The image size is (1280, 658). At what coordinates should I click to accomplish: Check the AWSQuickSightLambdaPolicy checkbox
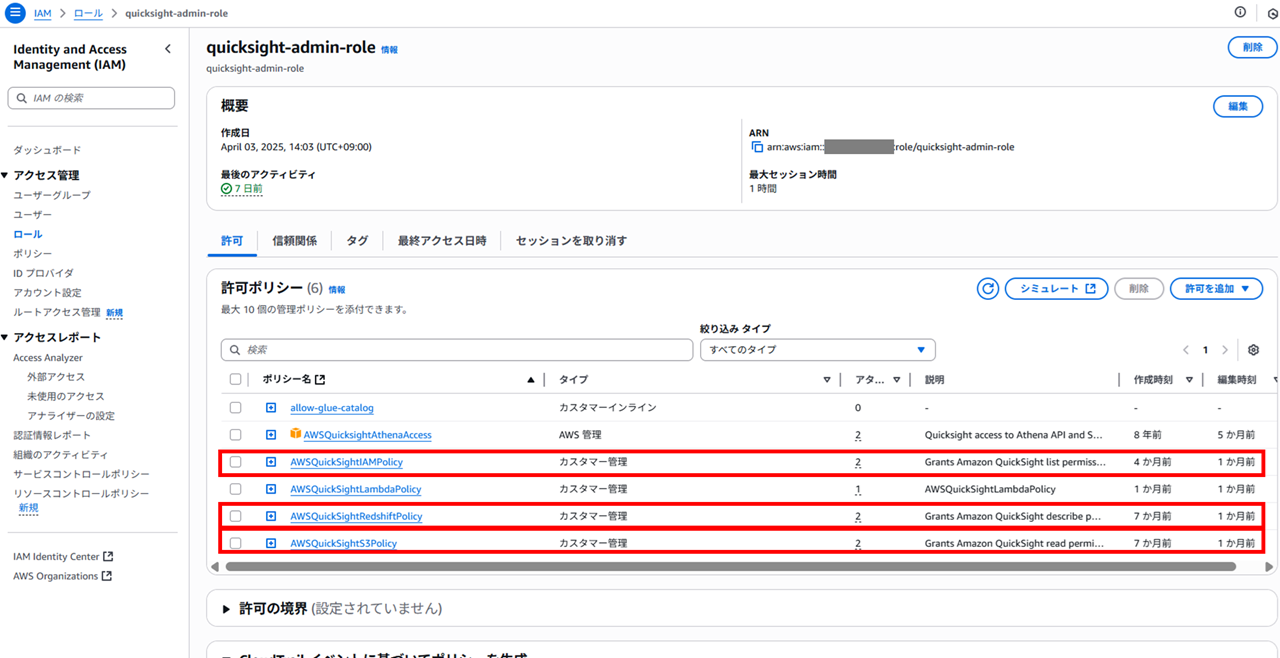coord(235,489)
